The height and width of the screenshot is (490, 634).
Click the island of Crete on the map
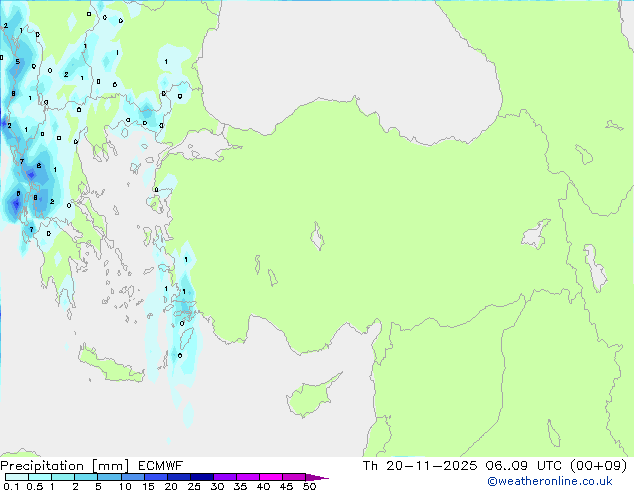point(109,366)
